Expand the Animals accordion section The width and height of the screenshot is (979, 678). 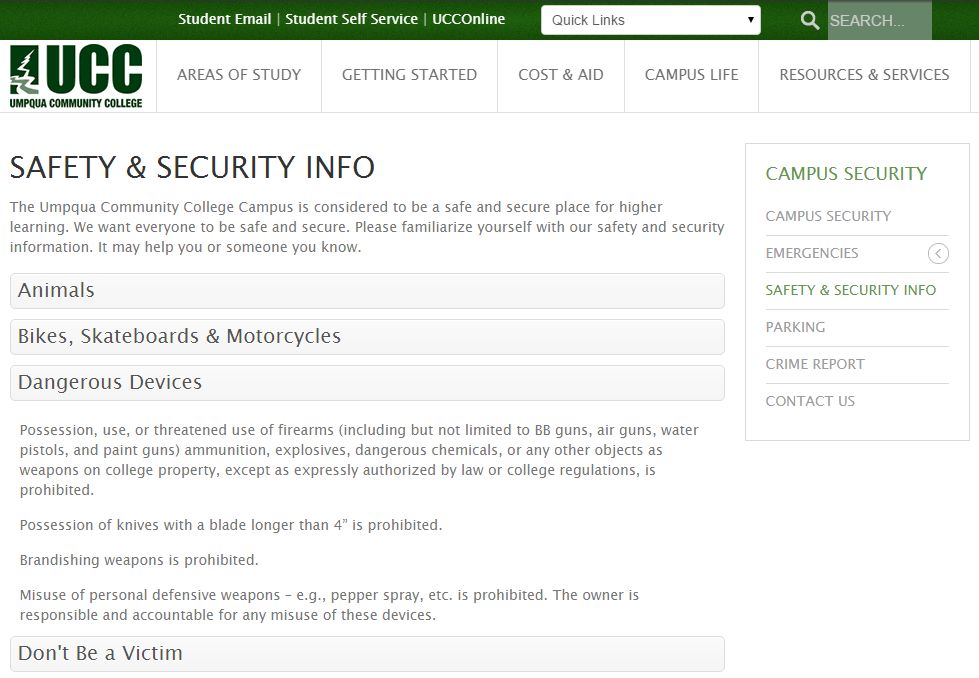pos(366,291)
